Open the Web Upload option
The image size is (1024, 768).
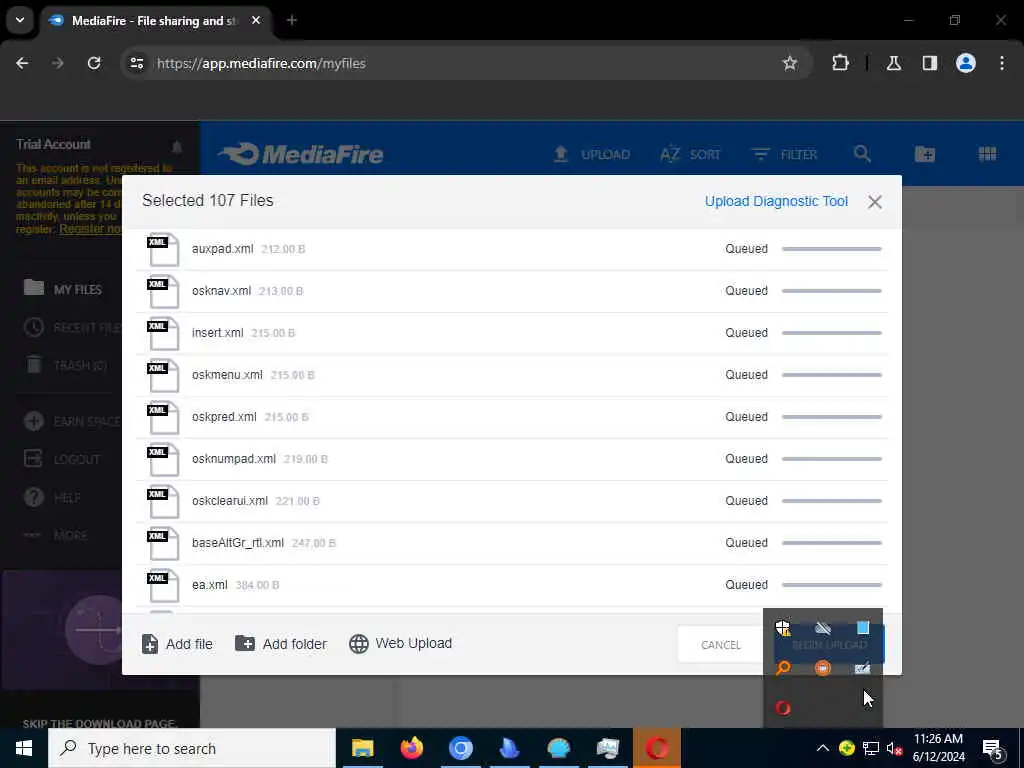[400, 643]
